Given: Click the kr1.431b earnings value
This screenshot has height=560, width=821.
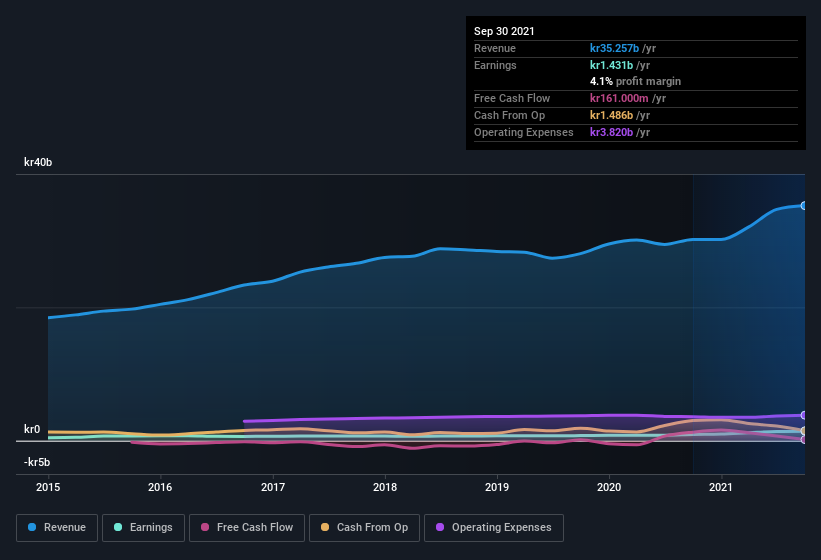Looking at the screenshot, I should coord(611,65).
